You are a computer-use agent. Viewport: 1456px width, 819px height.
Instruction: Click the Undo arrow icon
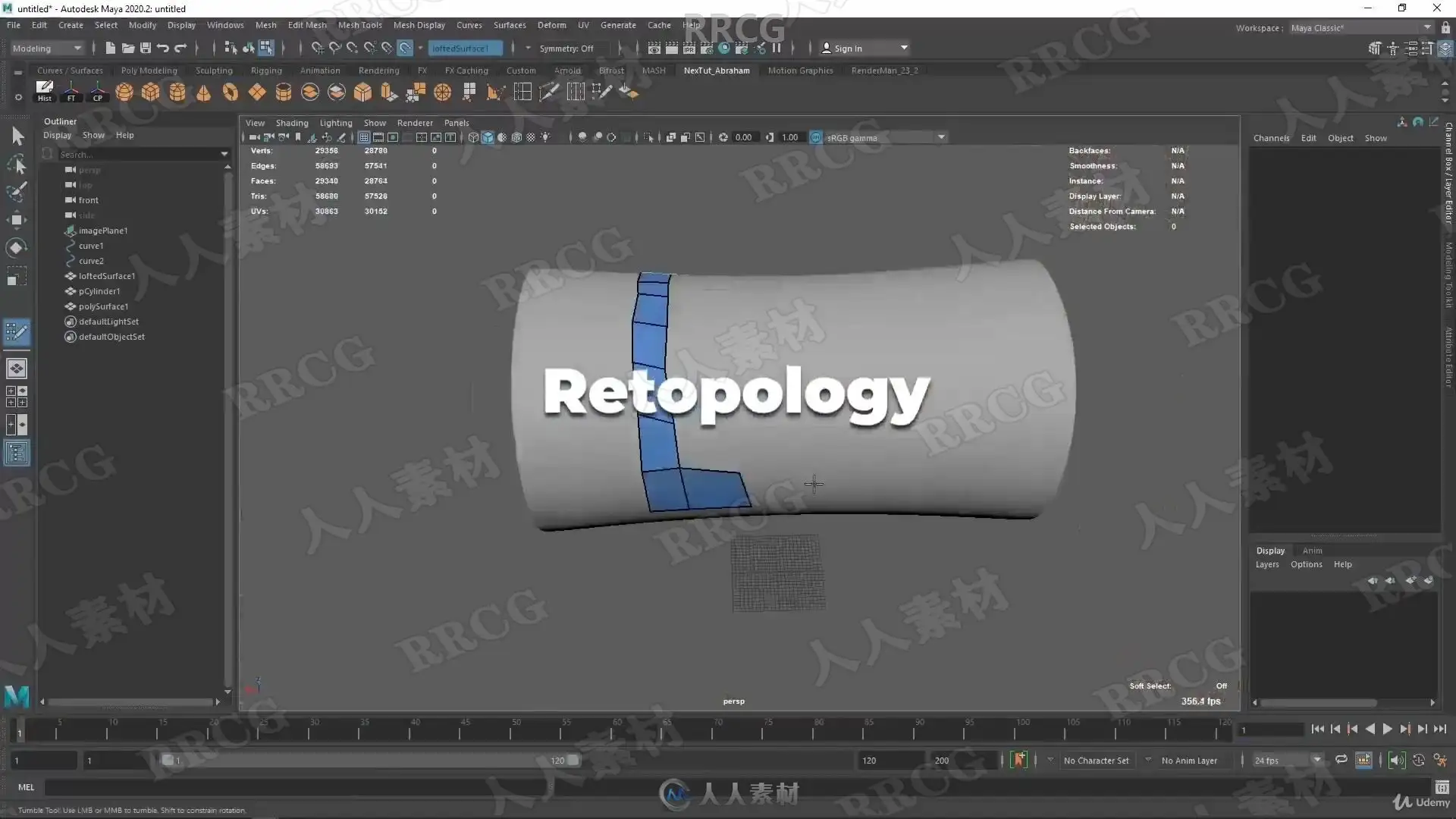[x=163, y=48]
